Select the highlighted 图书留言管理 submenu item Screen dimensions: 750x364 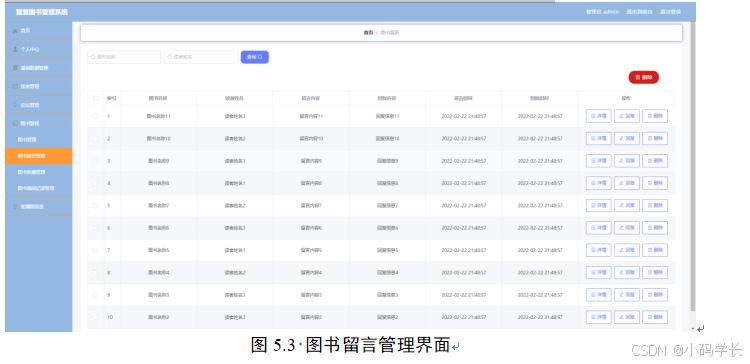(x=39, y=156)
